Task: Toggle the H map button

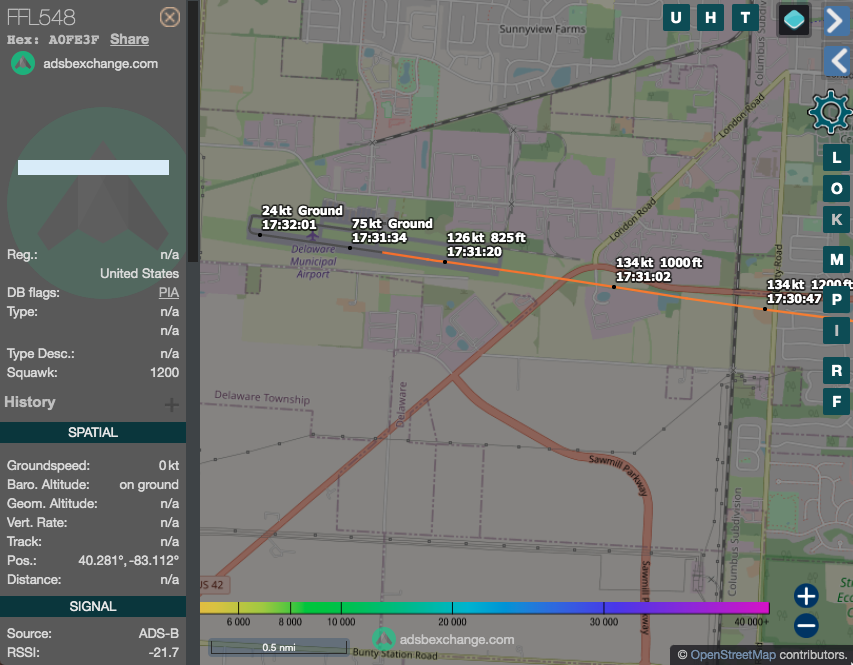Action: (x=710, y=18)
